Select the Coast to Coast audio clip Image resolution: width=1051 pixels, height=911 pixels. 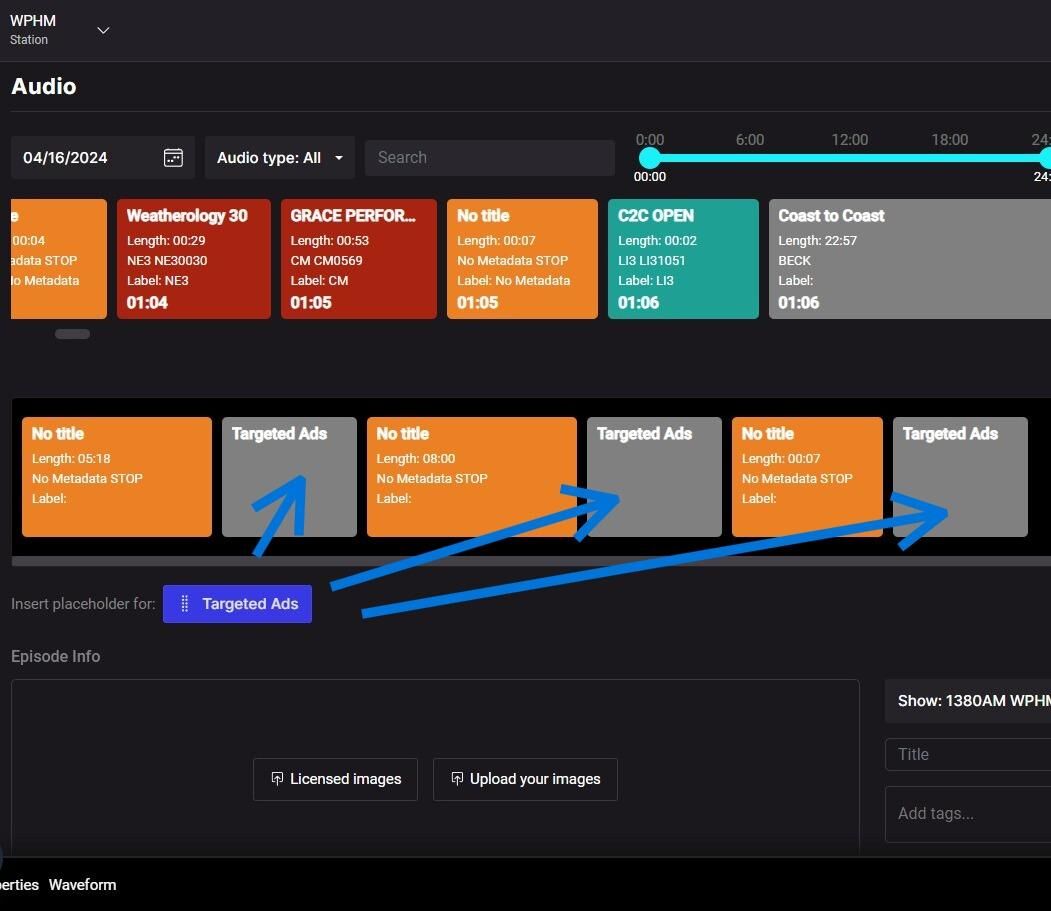click(909, 259)
